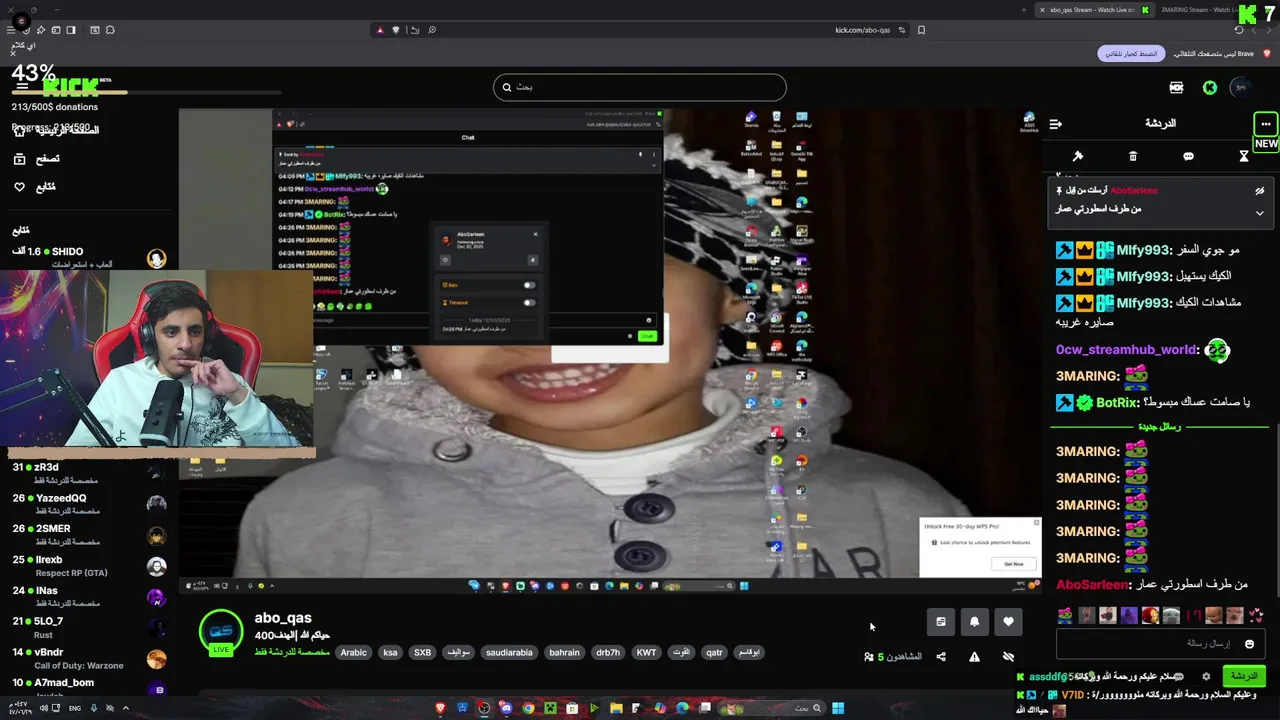
Task: Click the trash clear-chat icon
Action: (x=1133, y=156)
